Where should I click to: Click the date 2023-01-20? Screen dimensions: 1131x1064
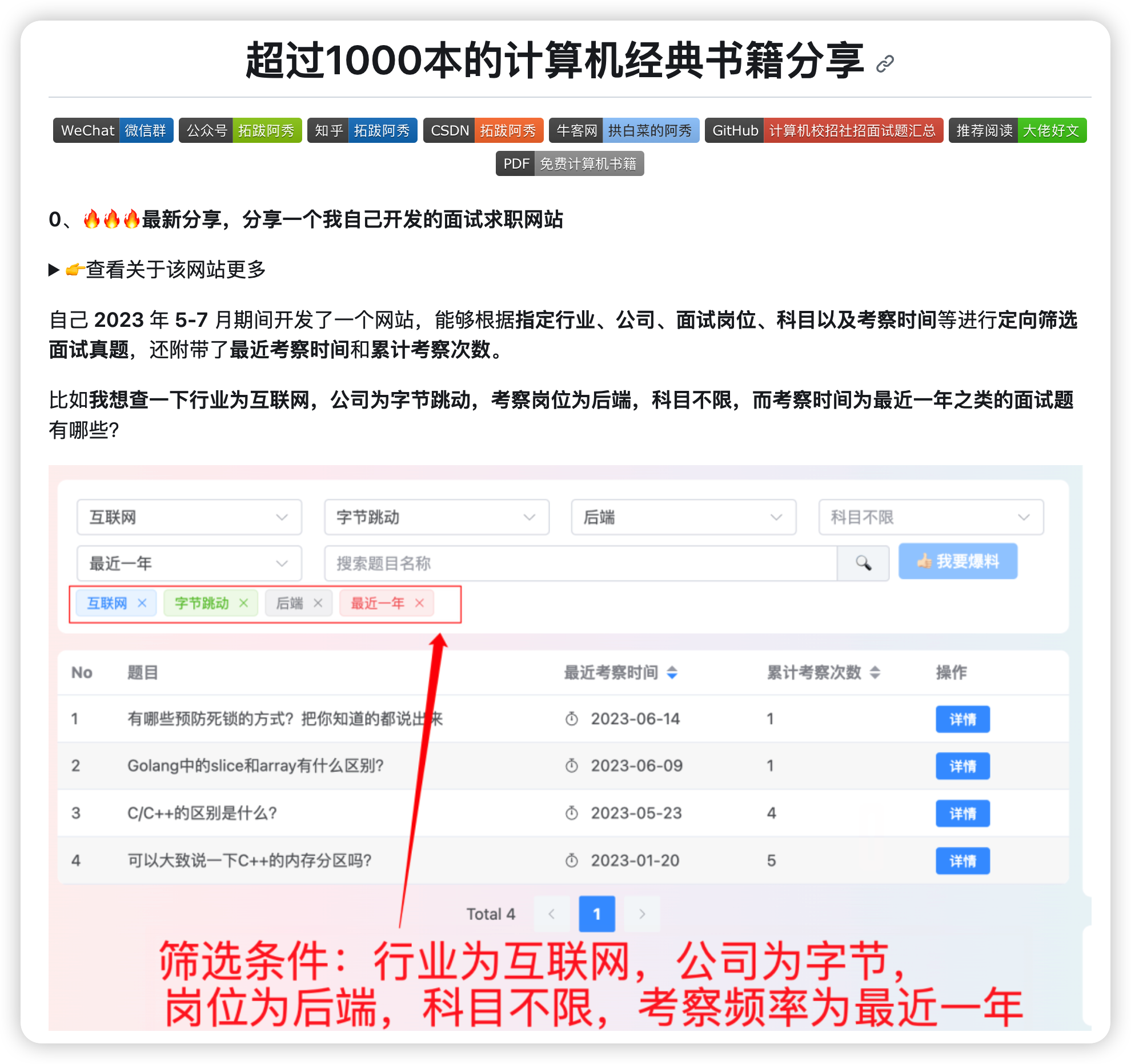coord(635,861)
